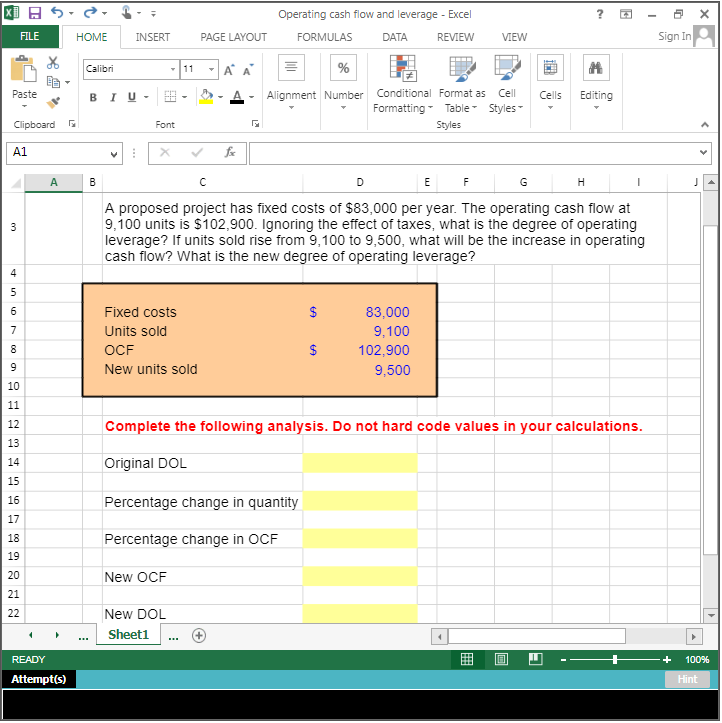722x723 pixels.
Task: Click the Normal view icon
Action: [467, 659]
